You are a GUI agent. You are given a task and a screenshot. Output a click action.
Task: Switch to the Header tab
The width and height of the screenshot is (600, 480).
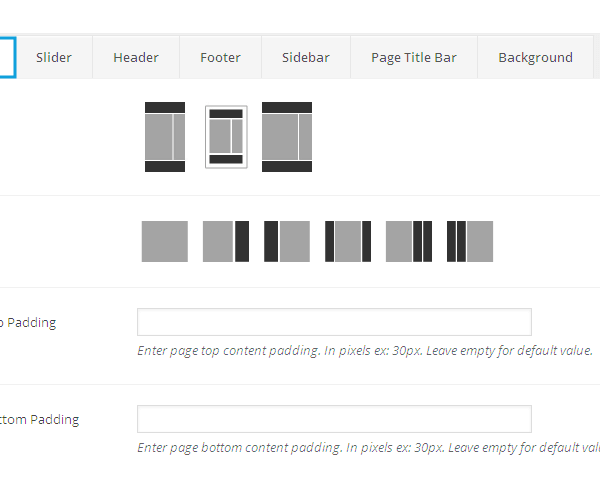click(x=136, y=57)
